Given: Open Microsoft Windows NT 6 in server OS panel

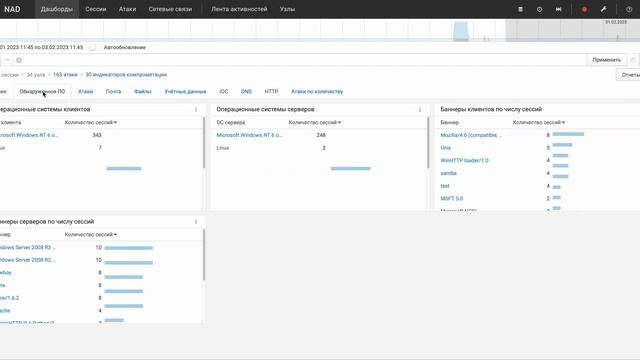Looking at the screenshot, I should pos(249,135).
